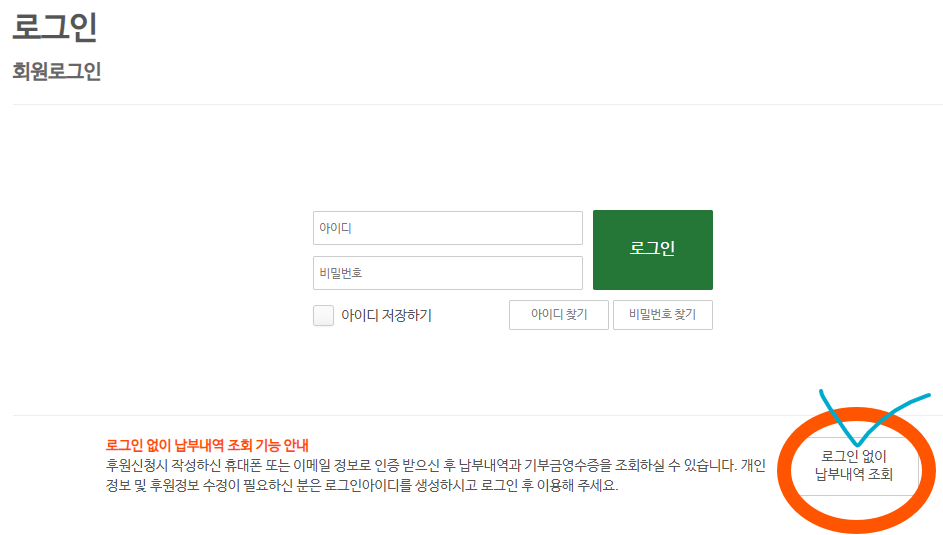Select the 회원로그인 subheading
The height and width of the screenshot is (535, 943).
[x=57, y=72]
